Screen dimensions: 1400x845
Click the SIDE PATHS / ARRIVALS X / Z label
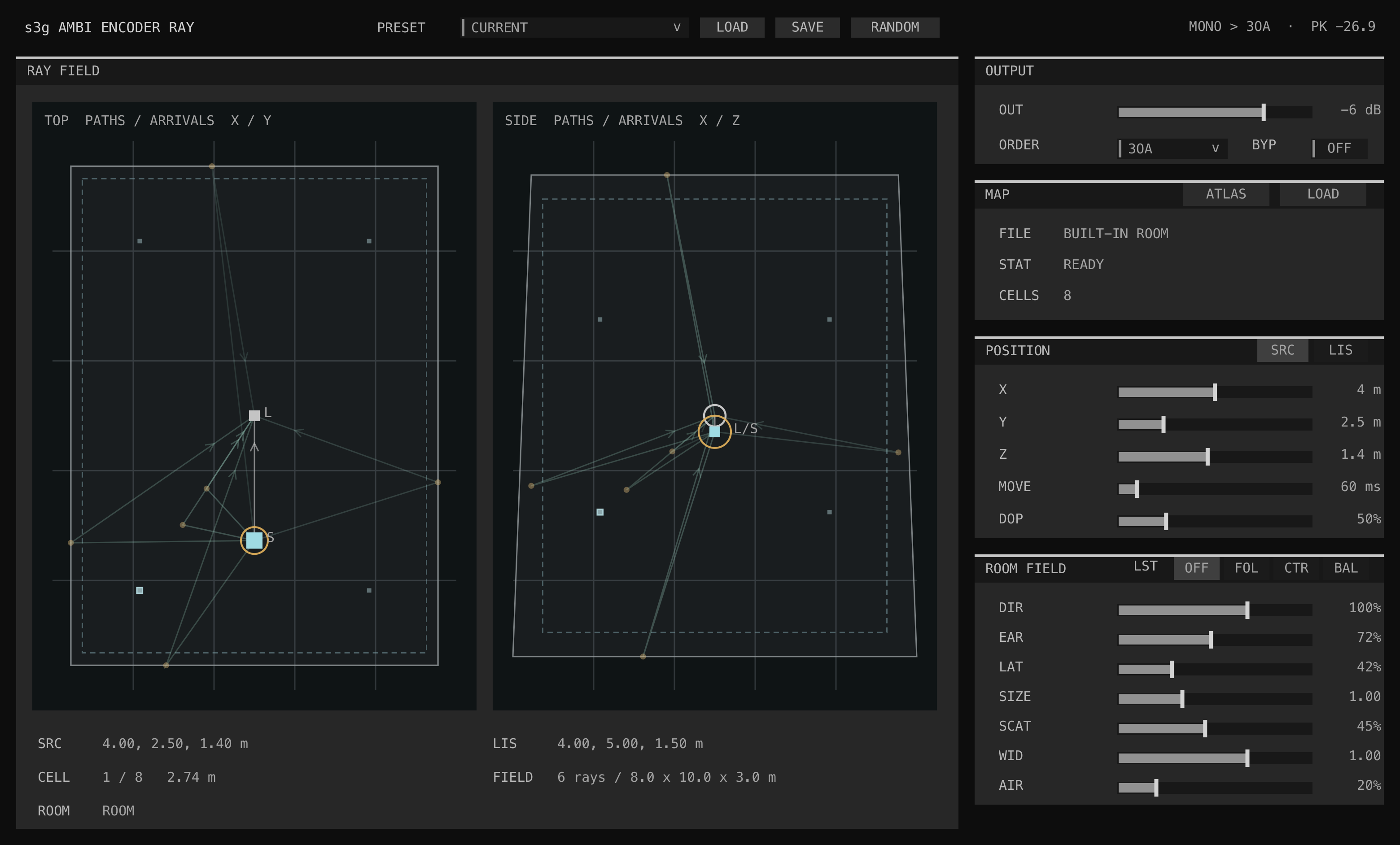pyautogui.click(x=622, y=120)
